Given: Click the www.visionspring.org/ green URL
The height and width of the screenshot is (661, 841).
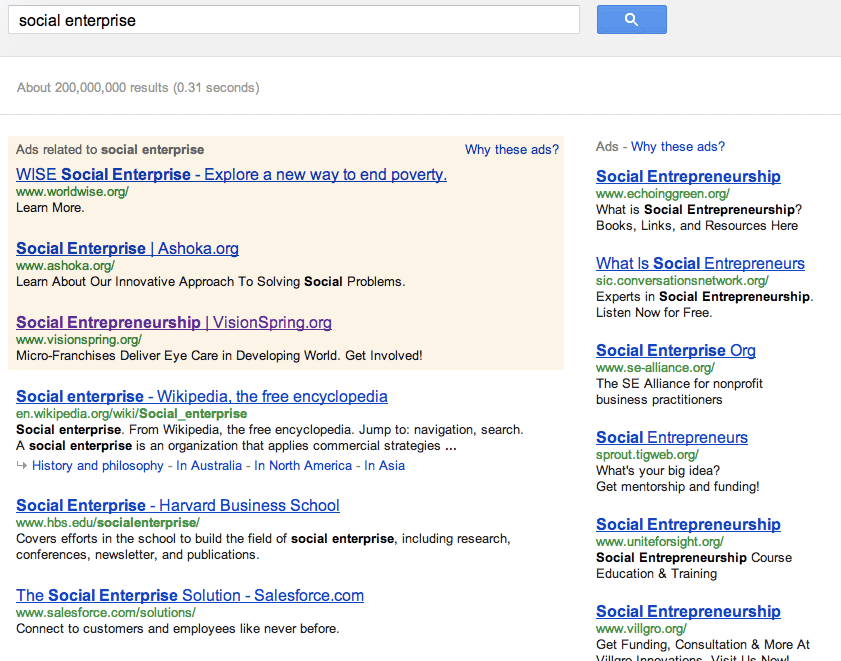Looking at the screenshot, I should pos(79,340).
